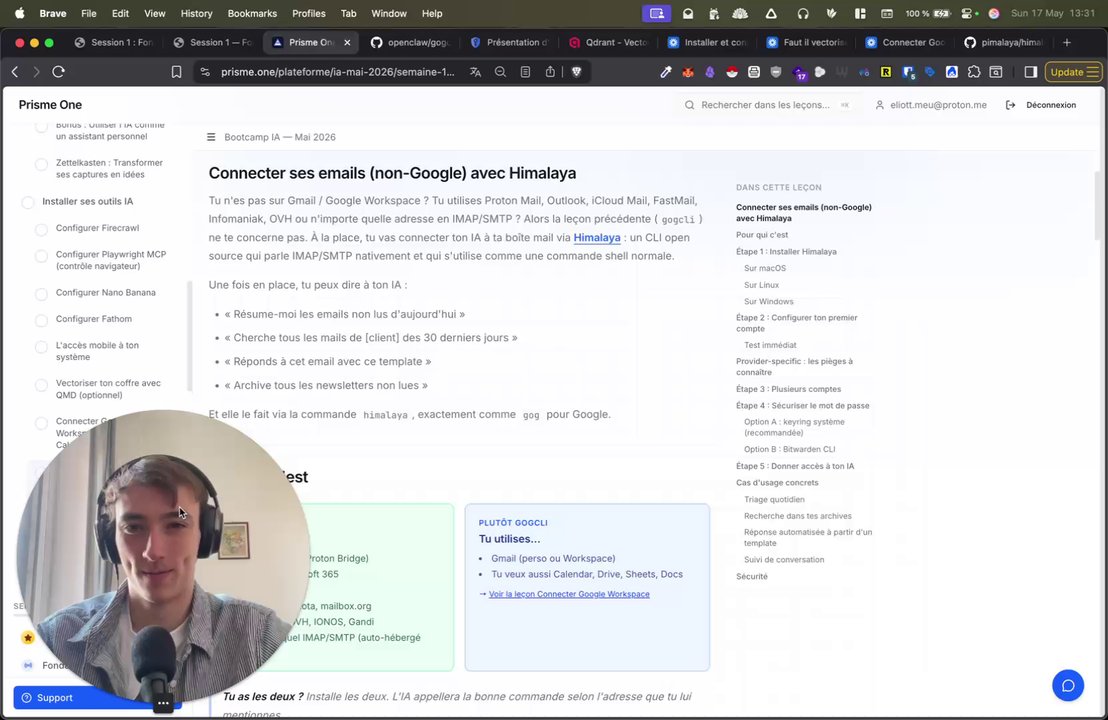Open Brave's Update menu button
The image size is (1108, 720).
(1073, 72)
